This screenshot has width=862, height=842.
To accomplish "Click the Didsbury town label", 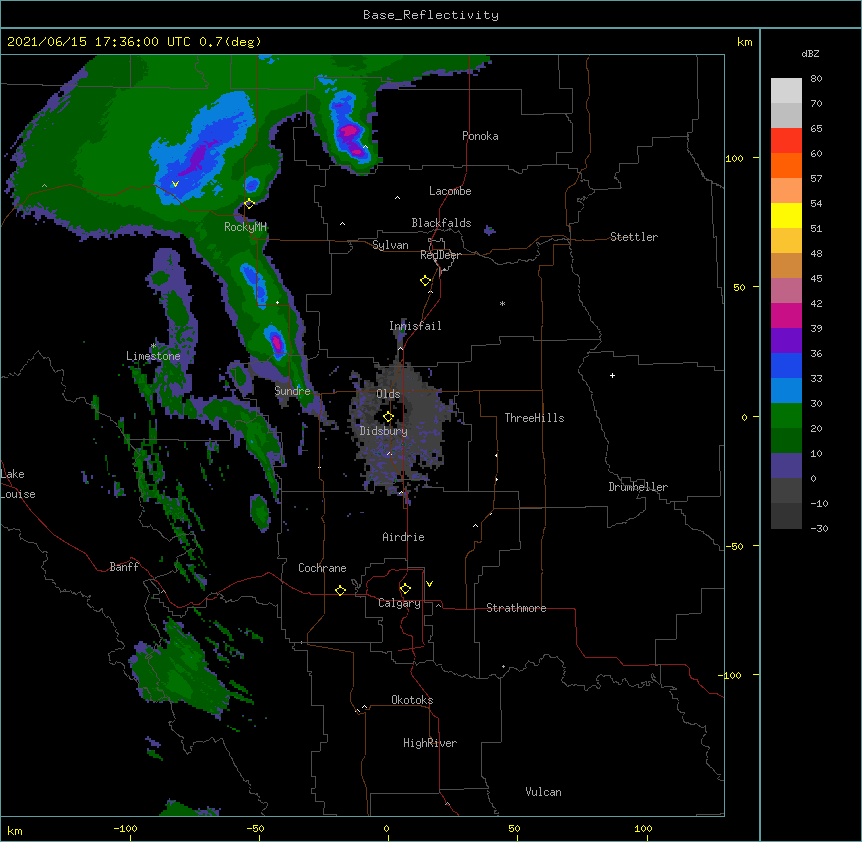I will [x=384, y=431].
